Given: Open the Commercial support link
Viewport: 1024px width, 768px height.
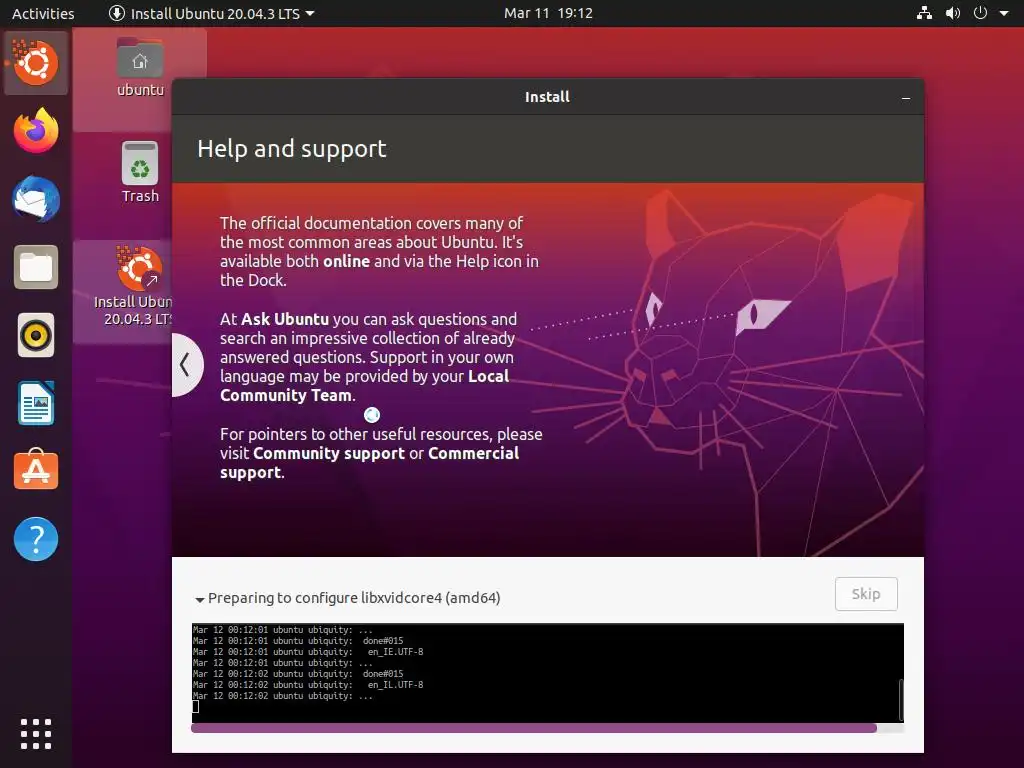Looking at the screenshot, I should 370,462.
